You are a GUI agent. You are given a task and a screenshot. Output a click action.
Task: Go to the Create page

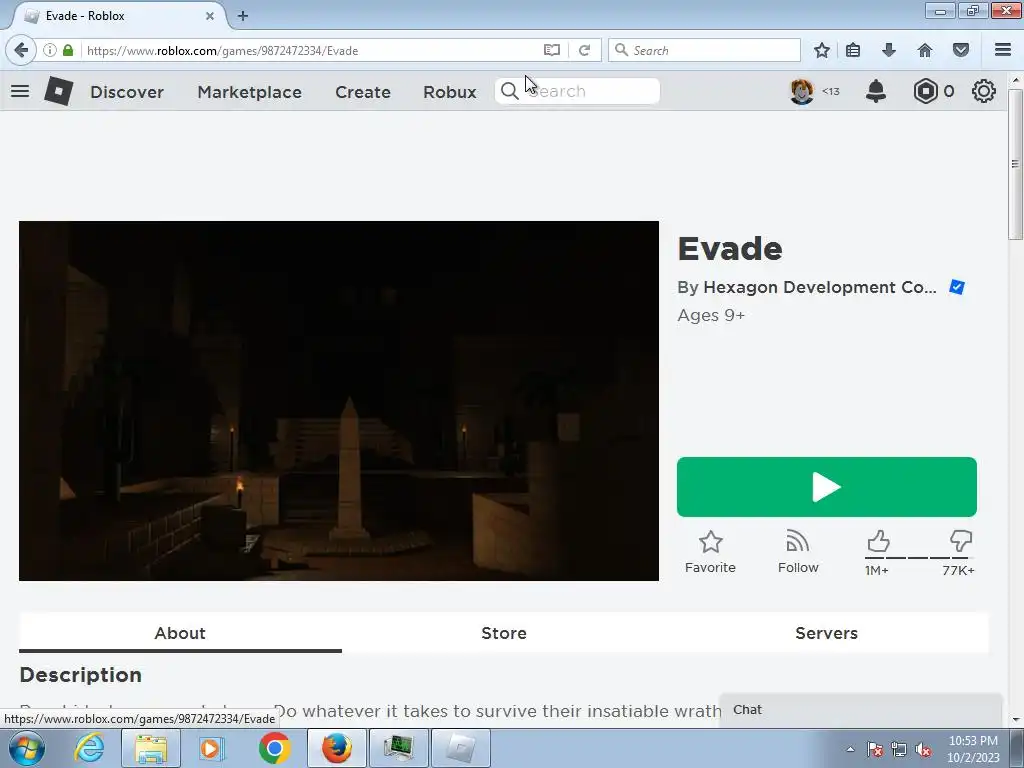(362, 92)
